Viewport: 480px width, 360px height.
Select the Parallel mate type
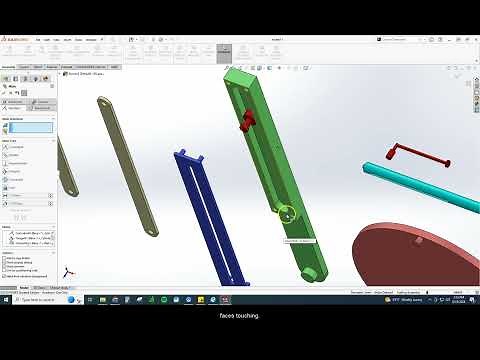(11, 155)
